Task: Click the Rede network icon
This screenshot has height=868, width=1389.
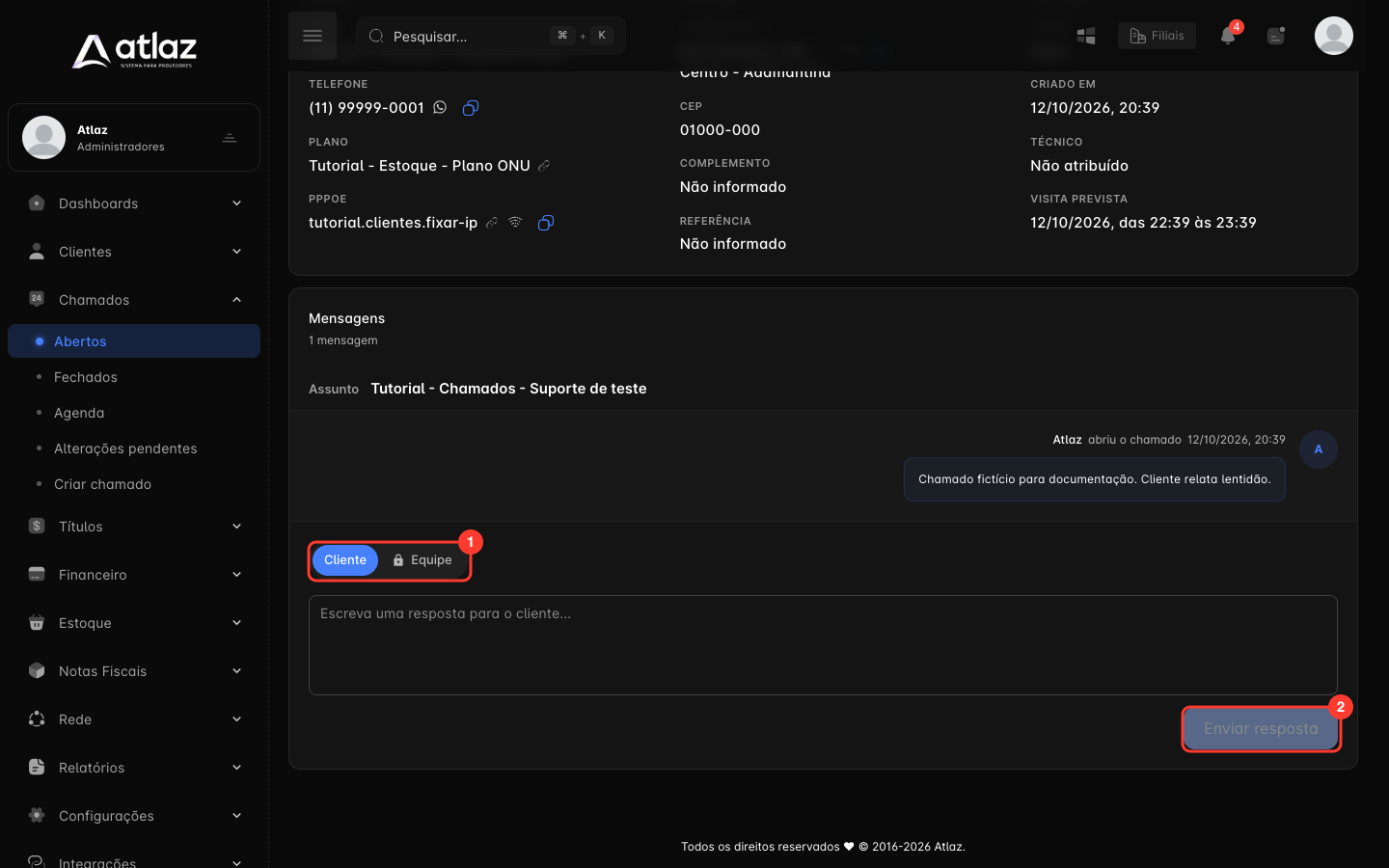Action: (37, 719)
